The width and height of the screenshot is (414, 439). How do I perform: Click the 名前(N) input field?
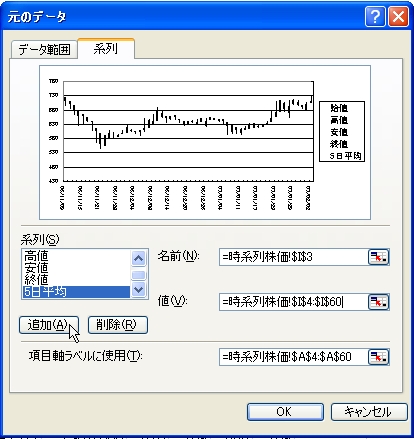293,257
